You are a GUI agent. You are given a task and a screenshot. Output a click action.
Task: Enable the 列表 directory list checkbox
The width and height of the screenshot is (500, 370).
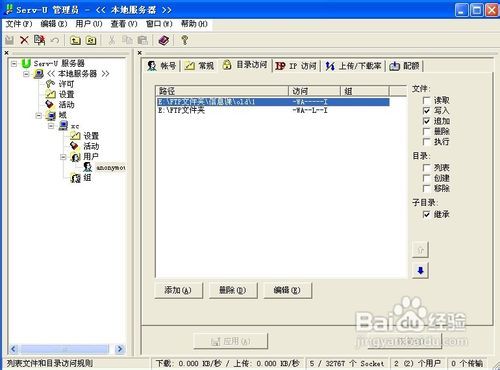(x=426, y=168)
